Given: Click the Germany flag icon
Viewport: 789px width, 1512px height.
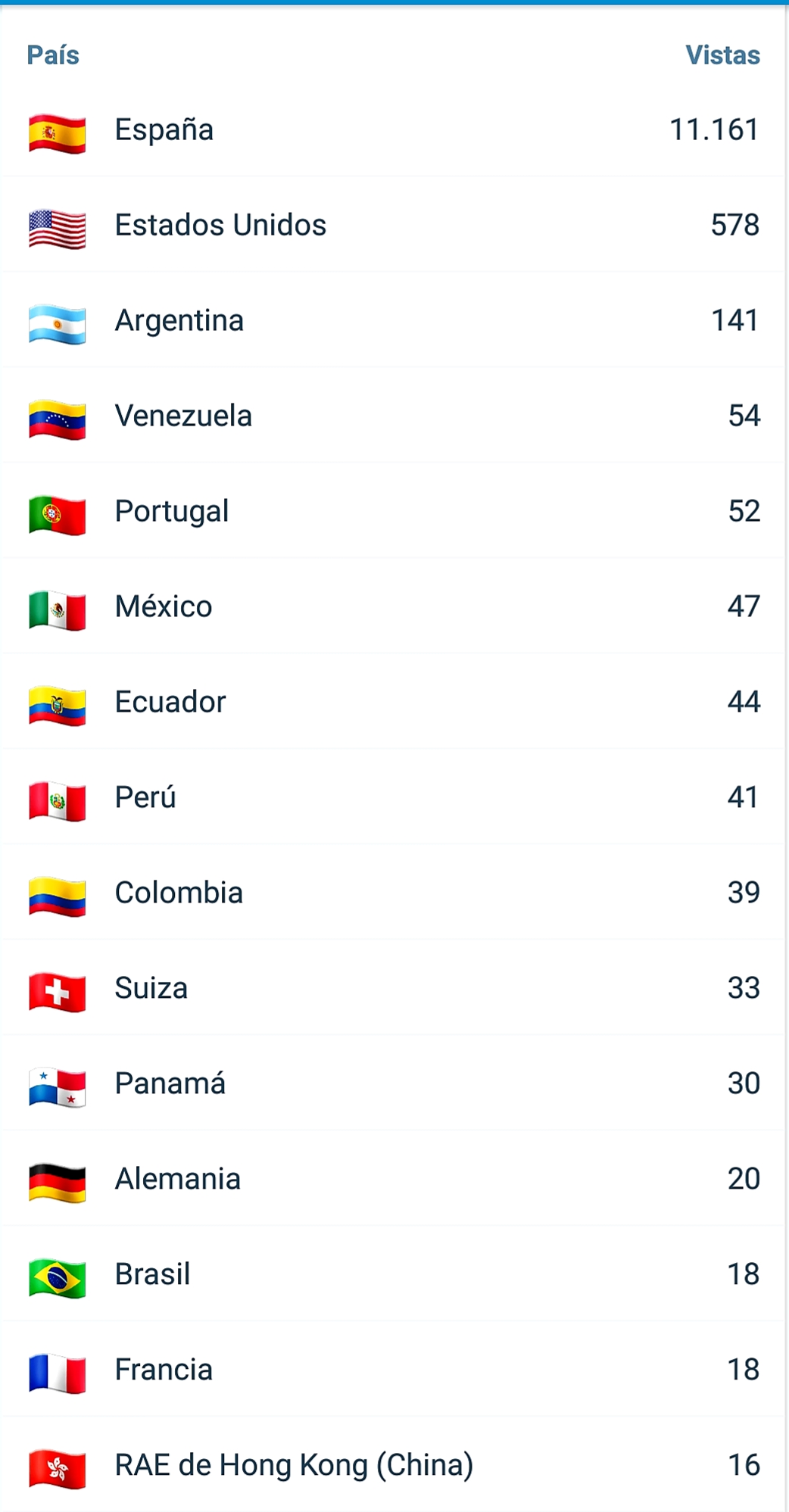Looking at the screenshot, I should [57, 1183].
